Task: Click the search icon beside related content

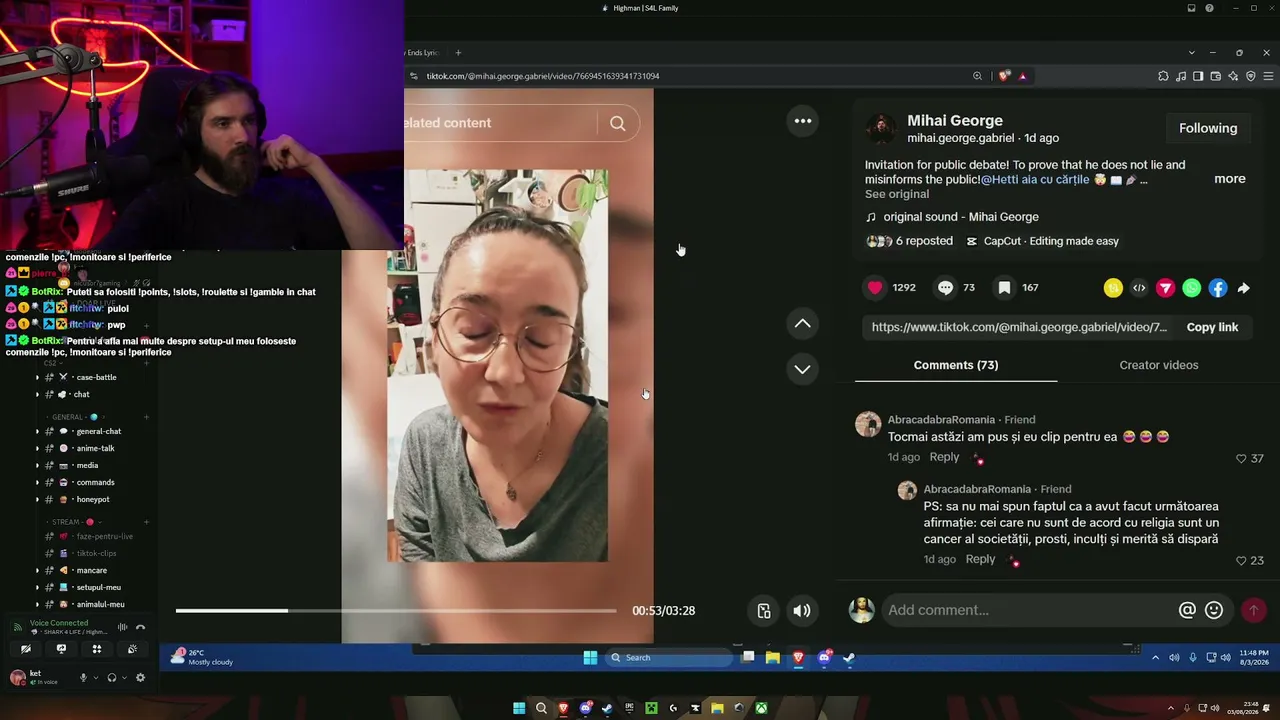Action: [618, 123]
